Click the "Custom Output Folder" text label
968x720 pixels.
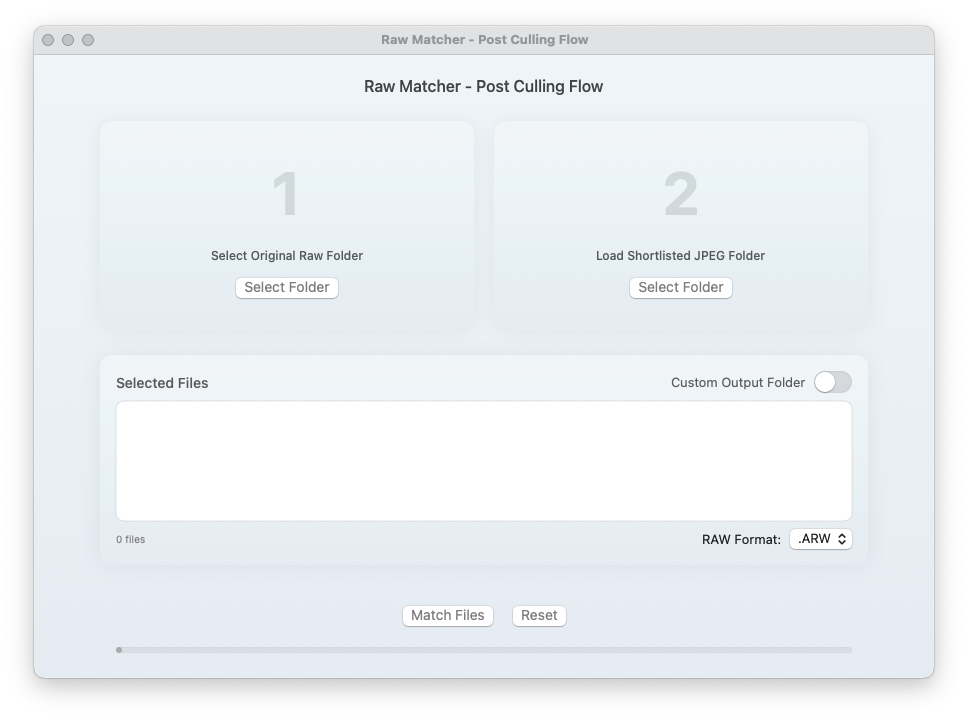[x=737, y=382]
